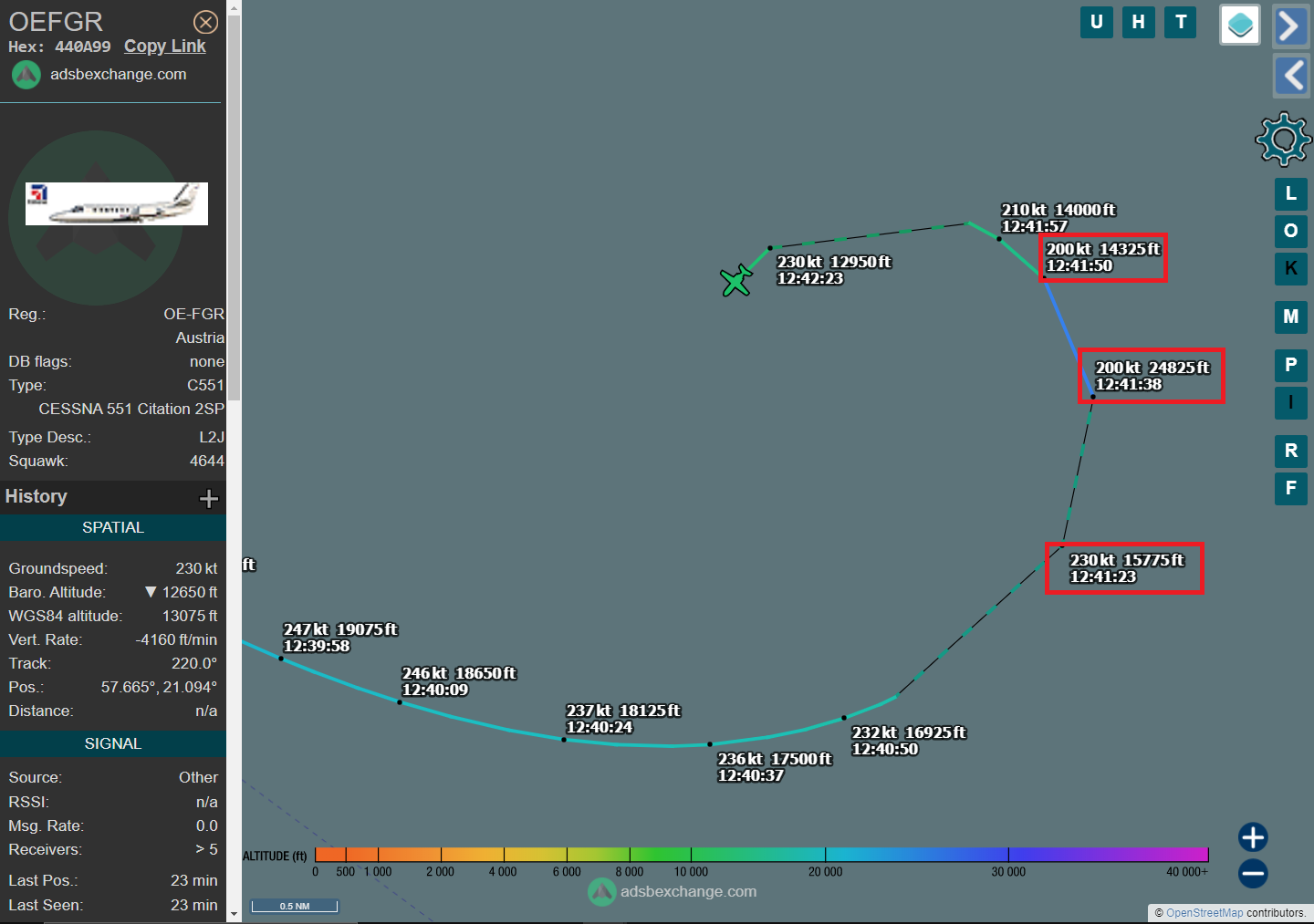
Task: Click the SPATIAL section header
Action: 113,527
